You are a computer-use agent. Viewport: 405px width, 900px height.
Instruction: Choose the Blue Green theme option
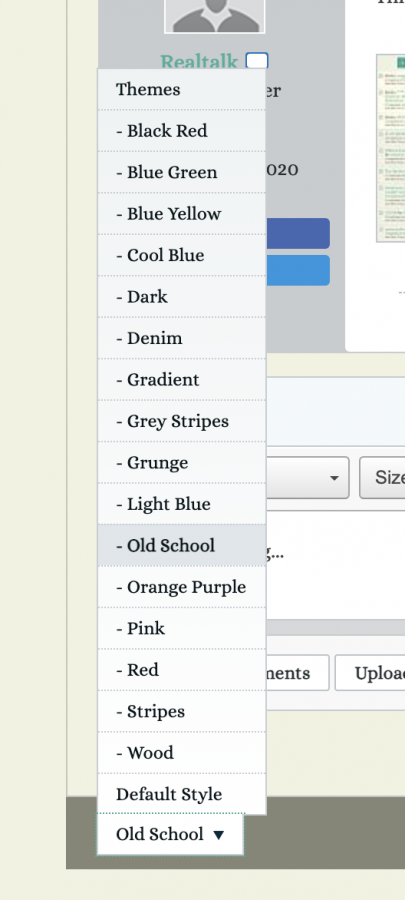point(182,172)
